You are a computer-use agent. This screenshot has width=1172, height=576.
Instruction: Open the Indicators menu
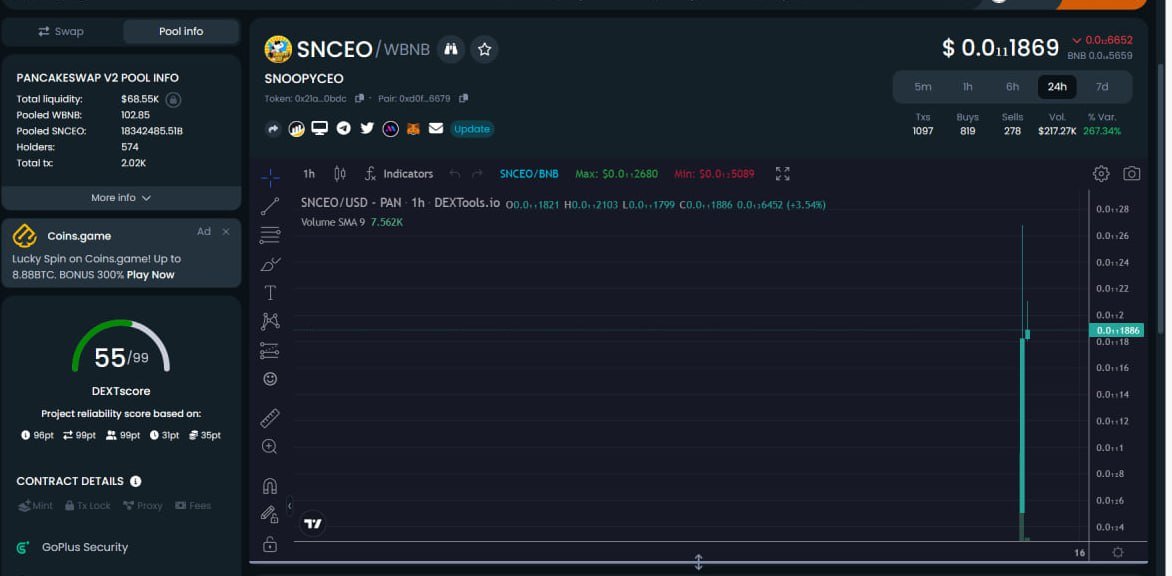coord(399,174)
